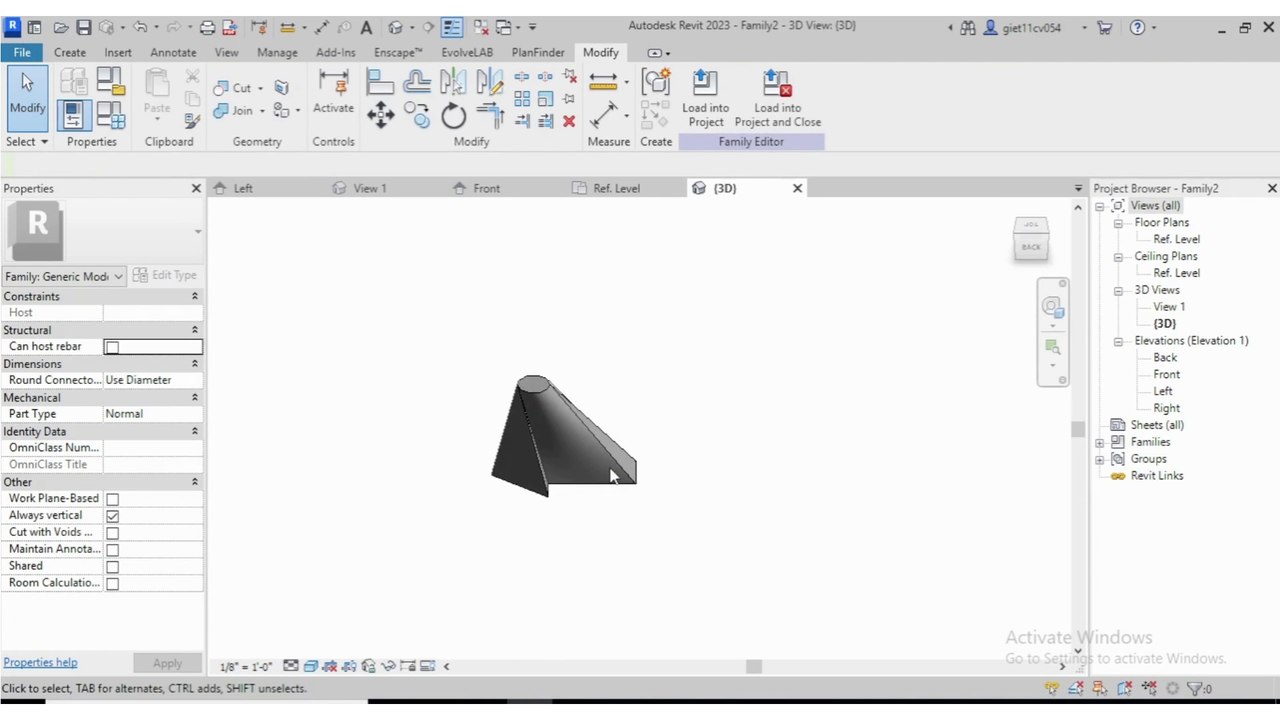The image size is (1280, 720).
Task: Collapse the Identity Data section
Action: point(194,431)
